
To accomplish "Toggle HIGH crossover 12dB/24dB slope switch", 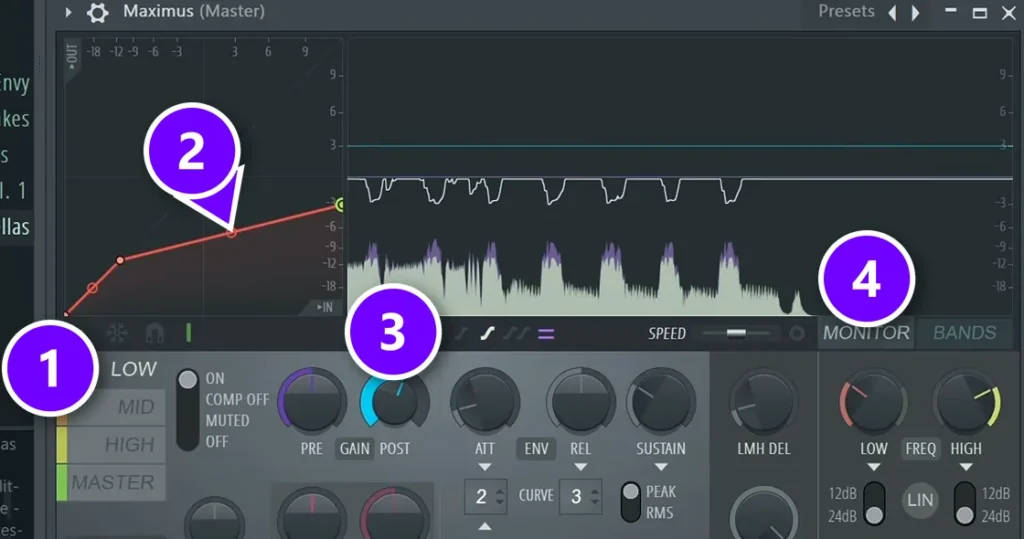I will (965, 504).
